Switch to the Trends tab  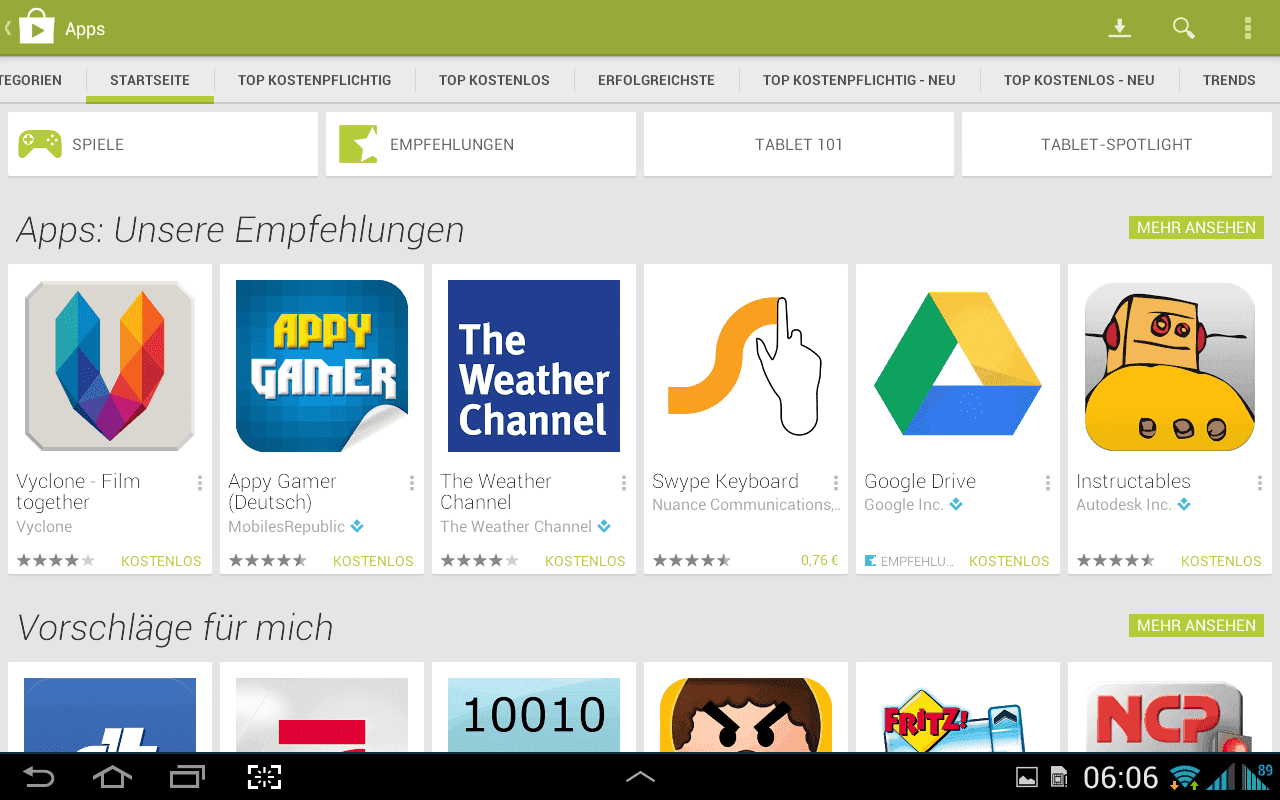[x=1229, y=80]
